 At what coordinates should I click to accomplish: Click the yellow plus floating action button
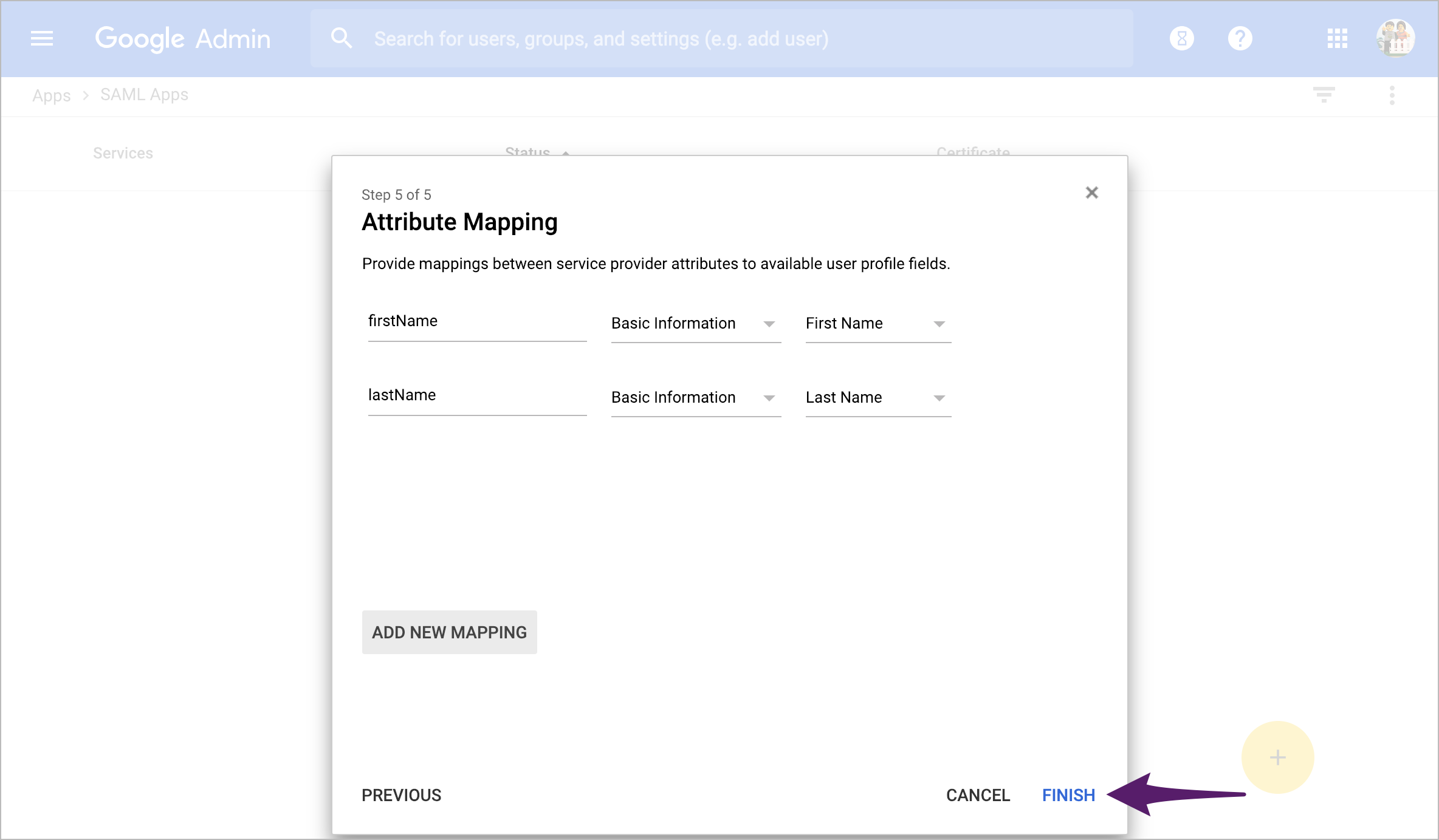1277,757
